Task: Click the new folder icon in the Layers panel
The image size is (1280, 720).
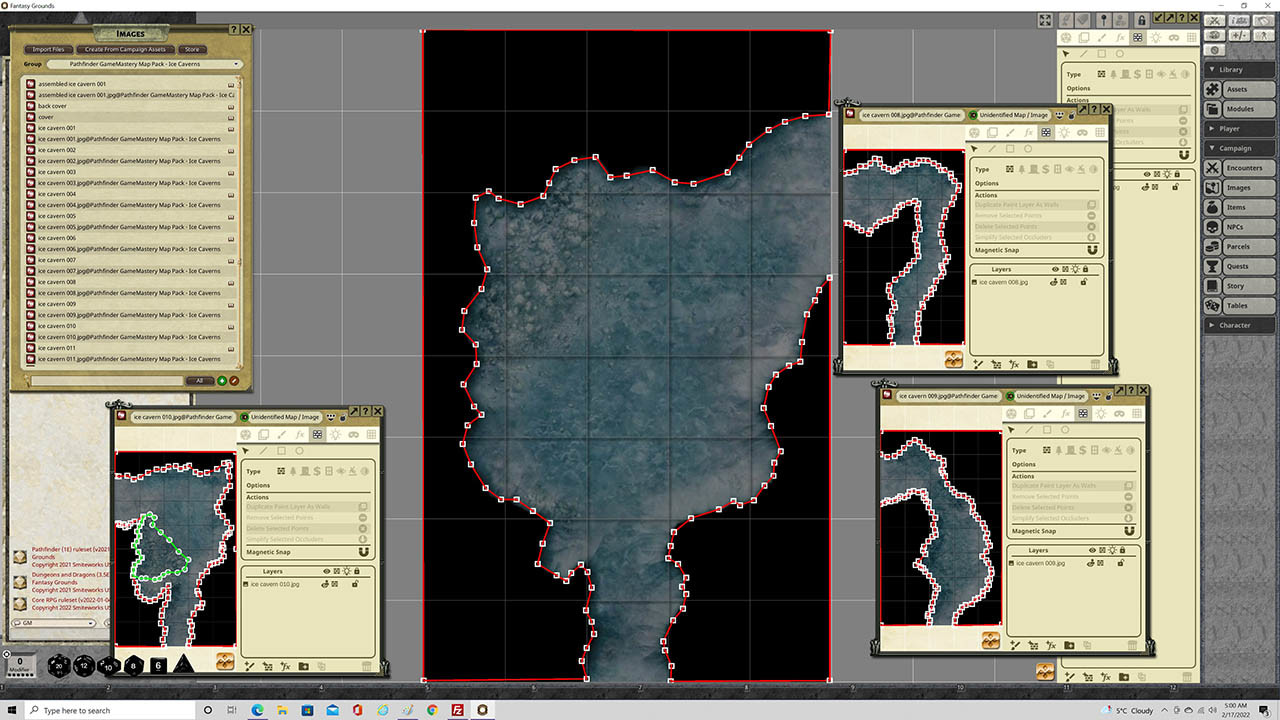Action: click(x=303, y=666)
